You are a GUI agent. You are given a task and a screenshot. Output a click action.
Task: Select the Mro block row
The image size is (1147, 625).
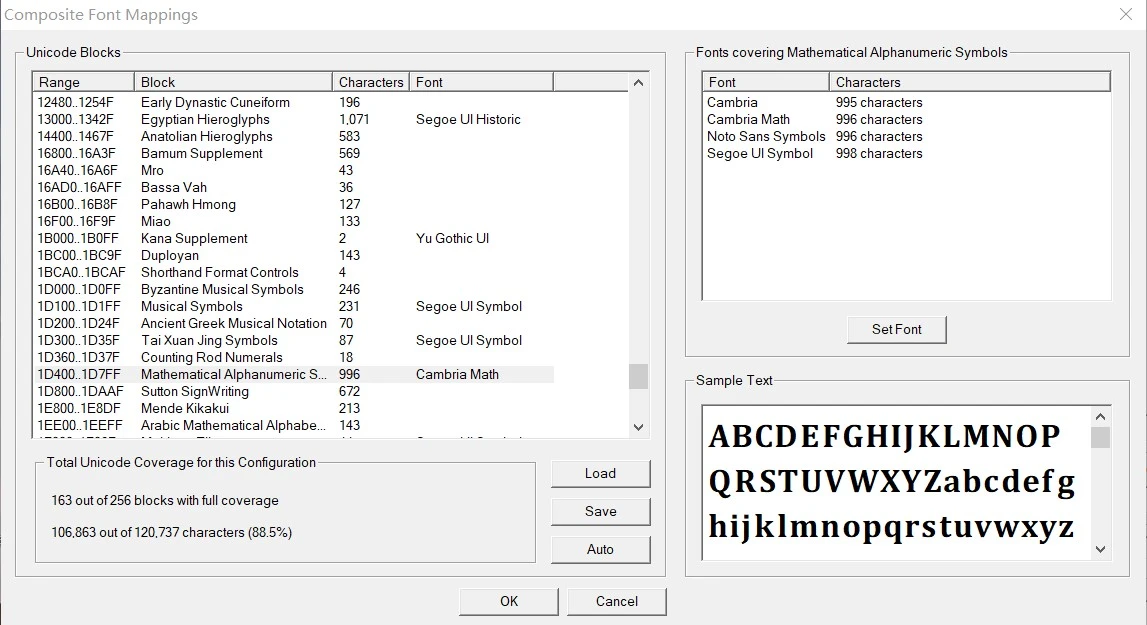(294, 171)
